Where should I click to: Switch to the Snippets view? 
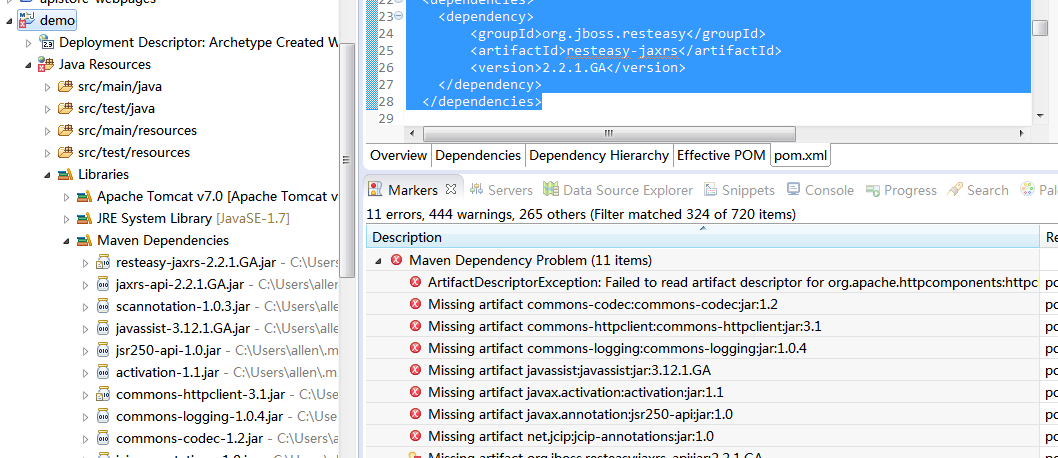point(740,190)
